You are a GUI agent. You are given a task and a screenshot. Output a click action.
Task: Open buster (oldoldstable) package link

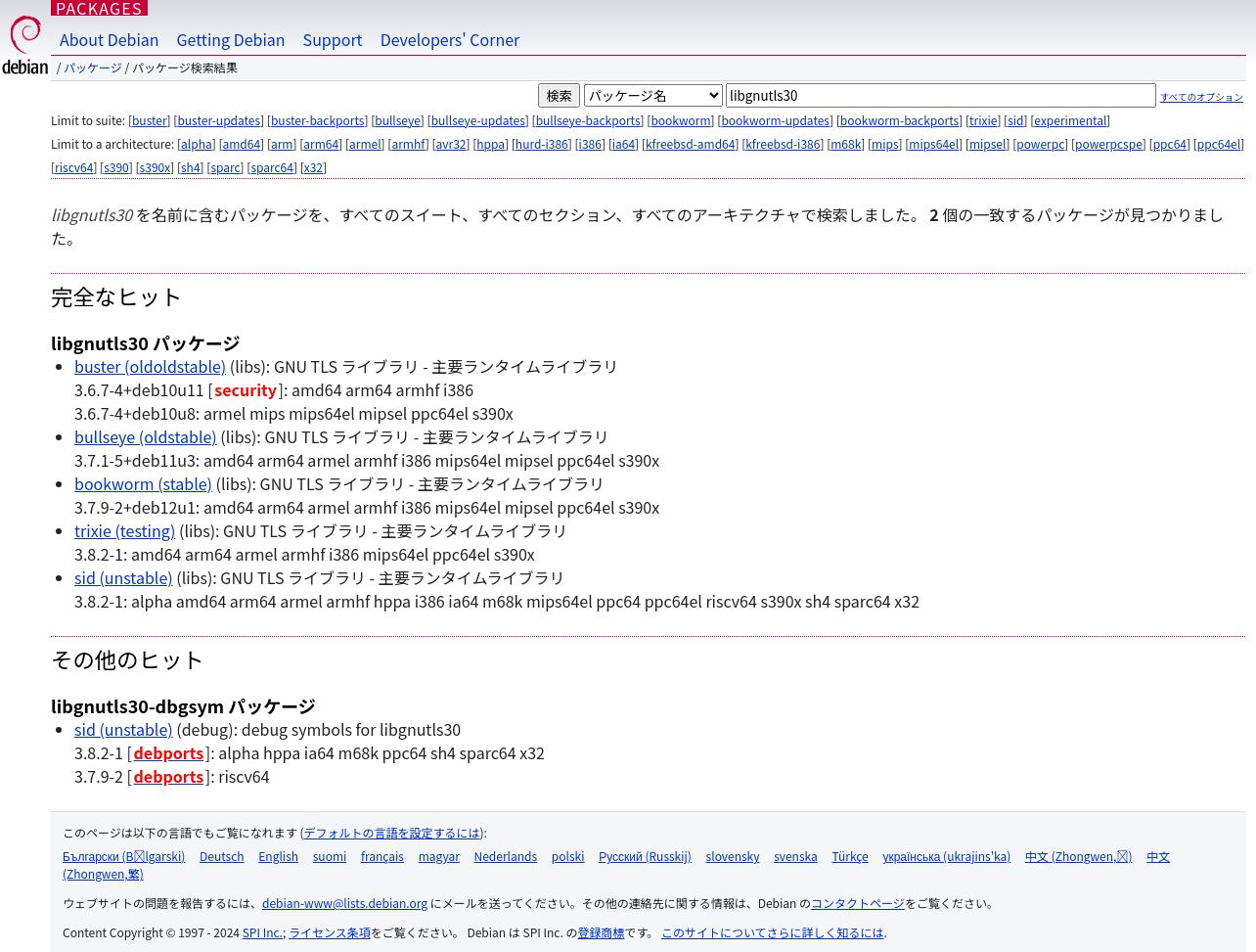pos(150,367)
